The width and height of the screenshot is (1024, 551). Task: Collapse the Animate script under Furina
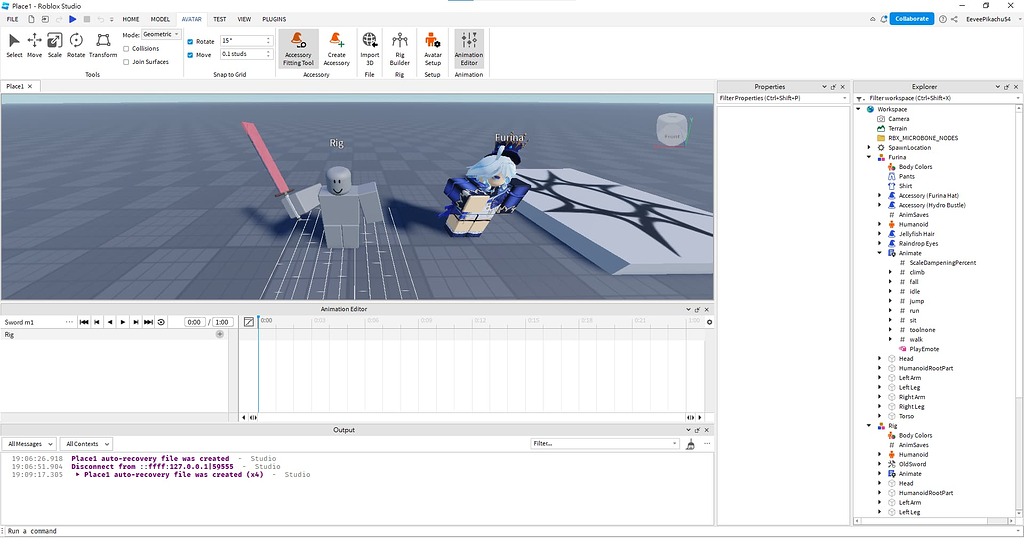[x=879, y=253]
